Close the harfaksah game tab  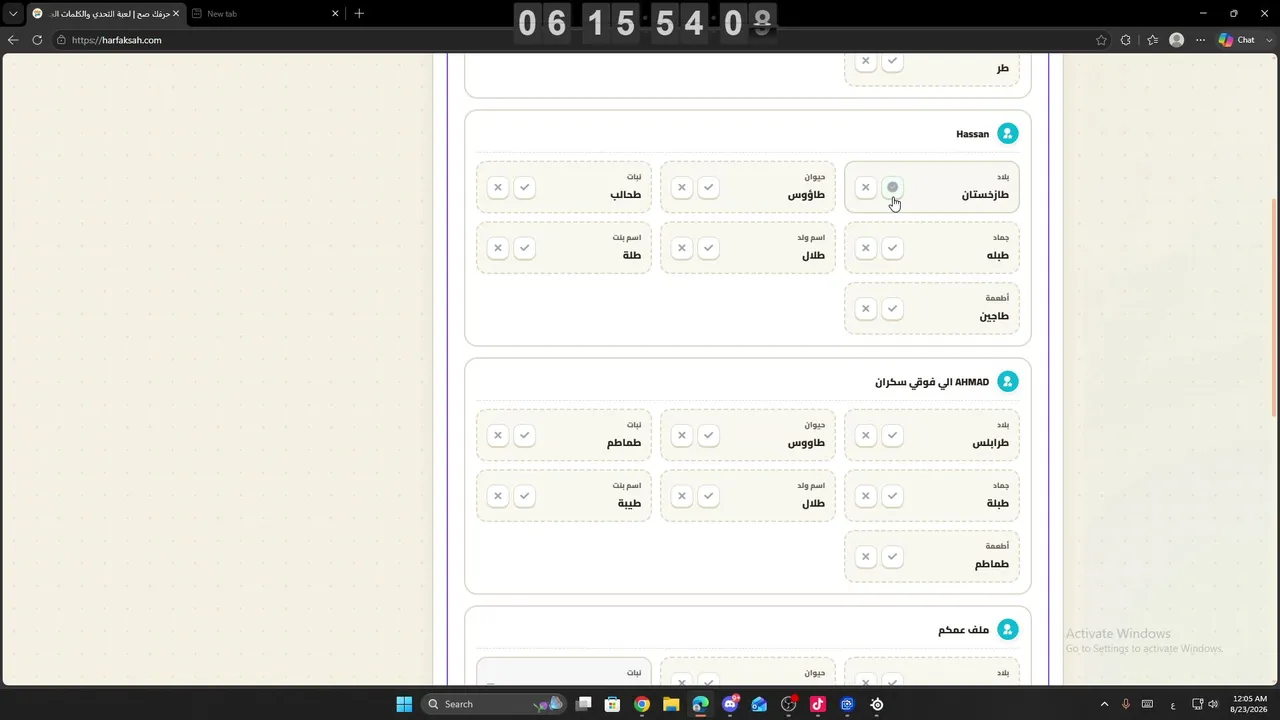coord(175,14)
